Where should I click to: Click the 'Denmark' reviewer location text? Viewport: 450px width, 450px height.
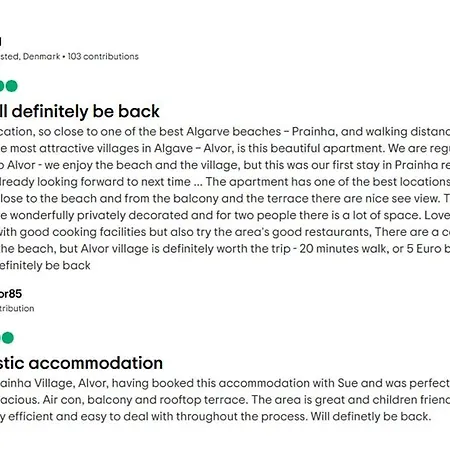pyautogui.click(x=41, y=56)
